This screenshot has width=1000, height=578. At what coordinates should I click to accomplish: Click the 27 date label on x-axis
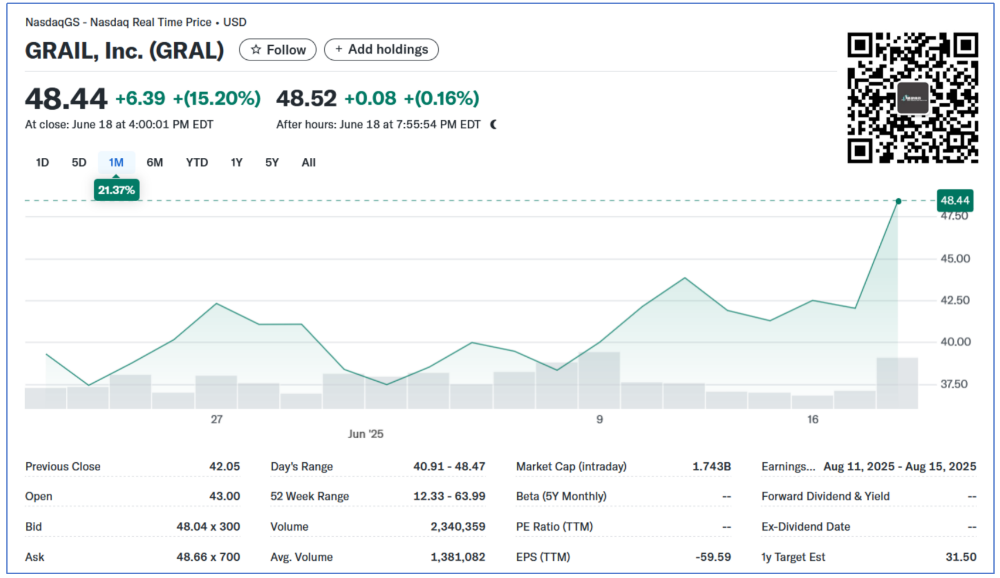[217, 419]
